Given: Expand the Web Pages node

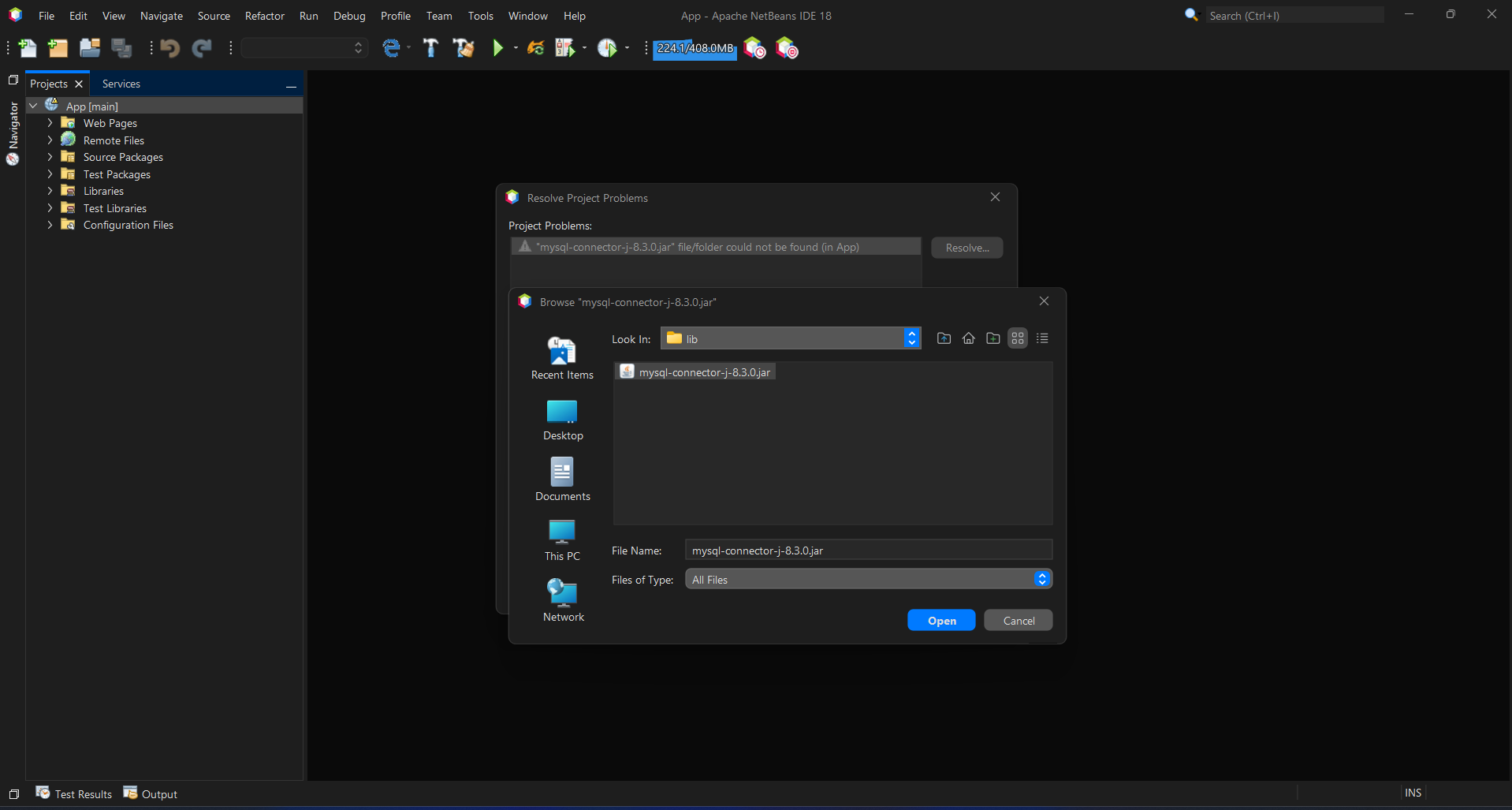Looking at the screenshot, I should [x=50, y=123].
